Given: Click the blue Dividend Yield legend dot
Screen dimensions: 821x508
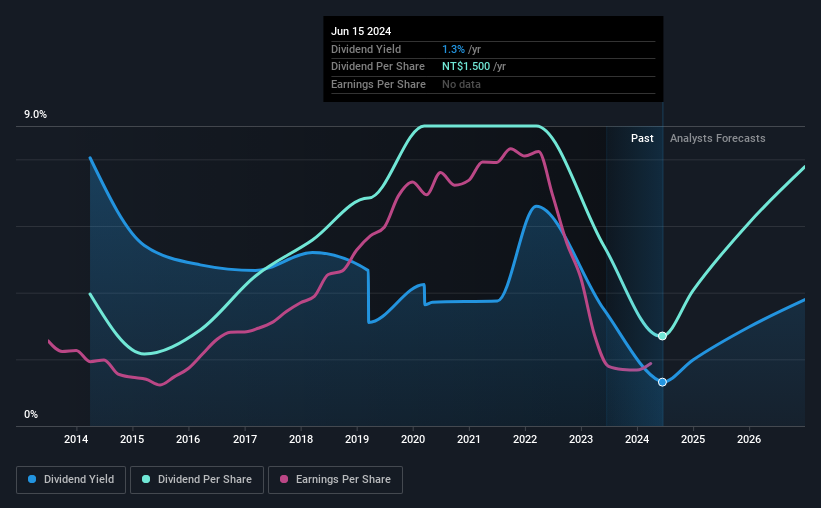Looking at the screenshot, I should [x=32, y=479].
